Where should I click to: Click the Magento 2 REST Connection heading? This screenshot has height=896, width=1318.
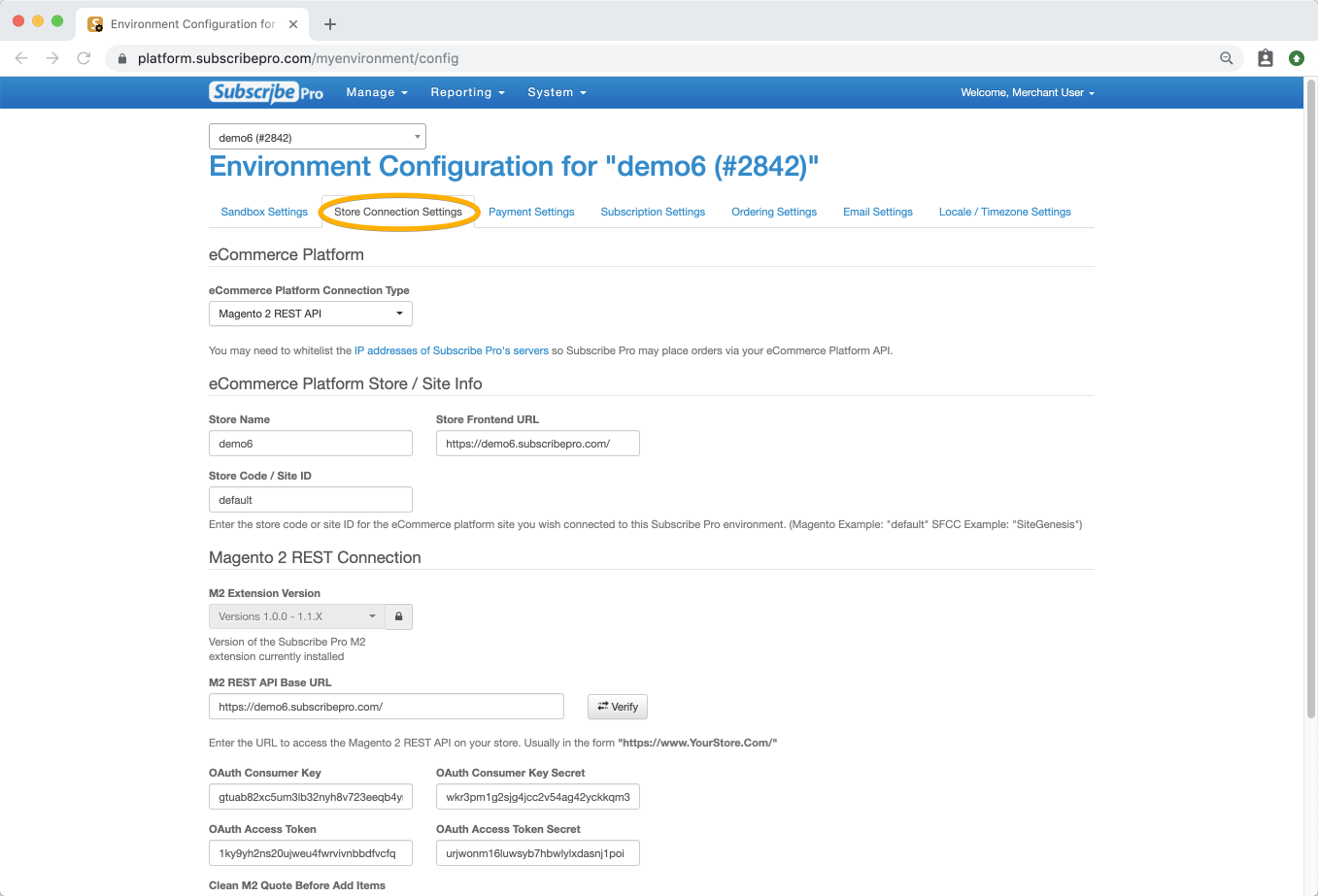[315, 557]
